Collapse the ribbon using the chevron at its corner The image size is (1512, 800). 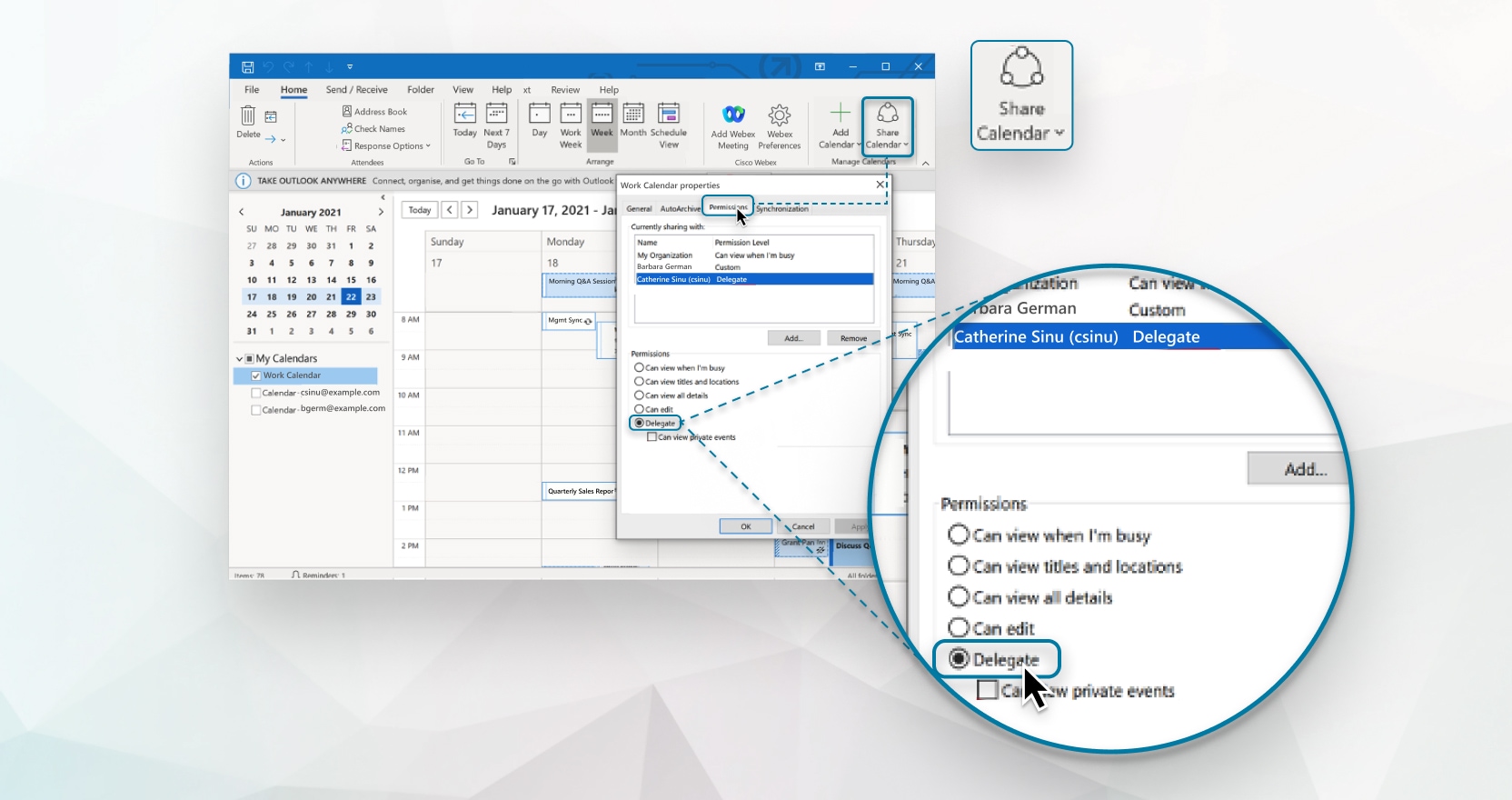coord(925,163)
